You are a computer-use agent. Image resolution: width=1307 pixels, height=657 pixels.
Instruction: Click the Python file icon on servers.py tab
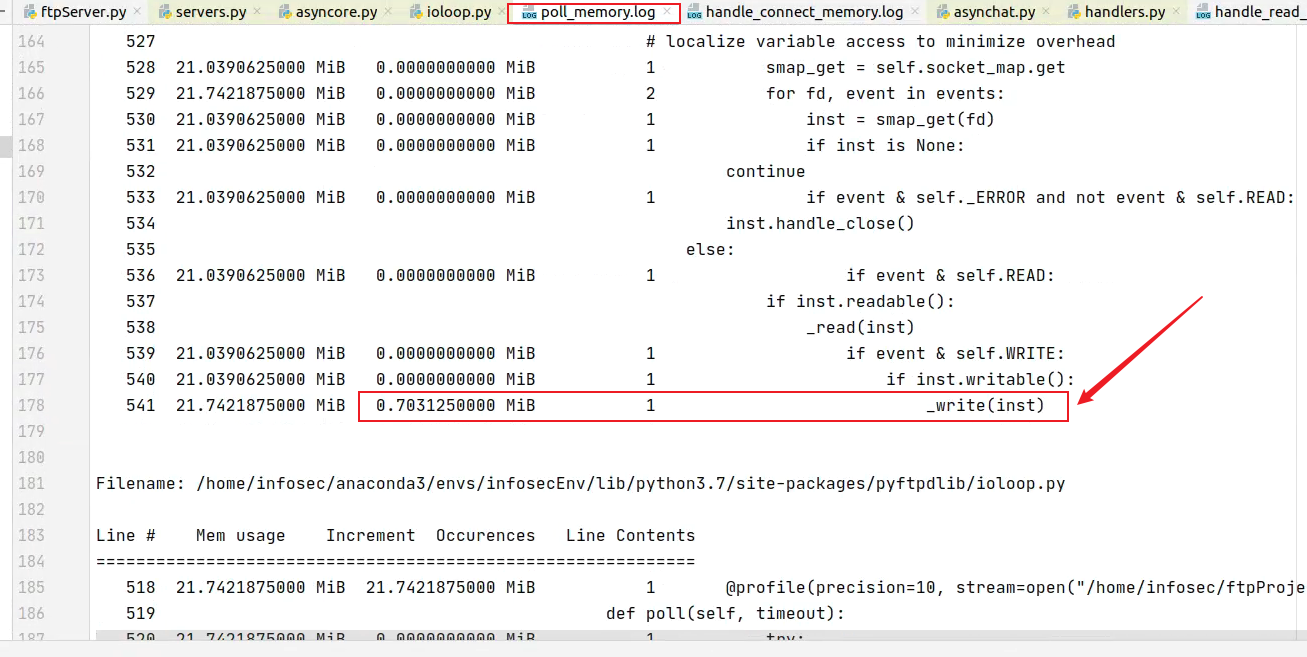point(164,13)
